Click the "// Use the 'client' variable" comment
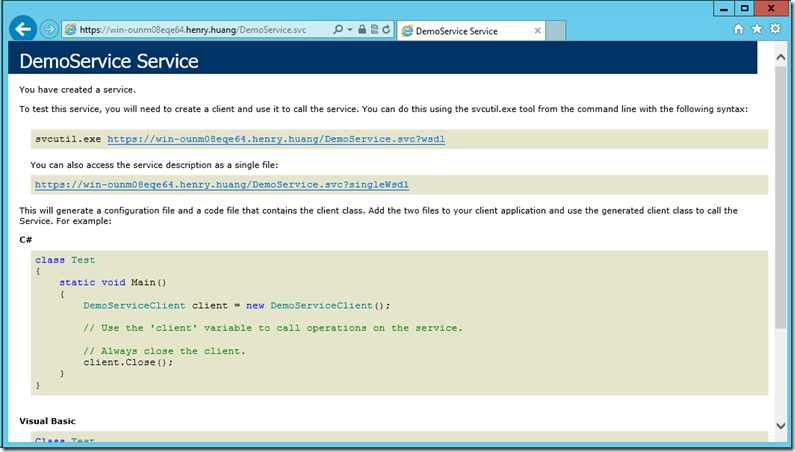 [x=273, y=328]
